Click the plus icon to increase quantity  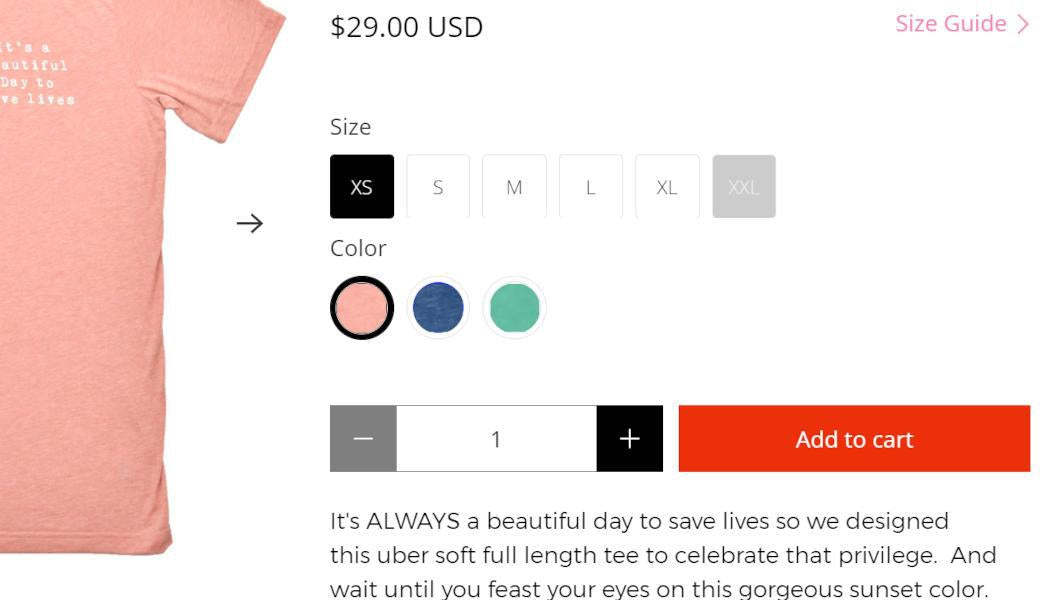coord(629,438)
